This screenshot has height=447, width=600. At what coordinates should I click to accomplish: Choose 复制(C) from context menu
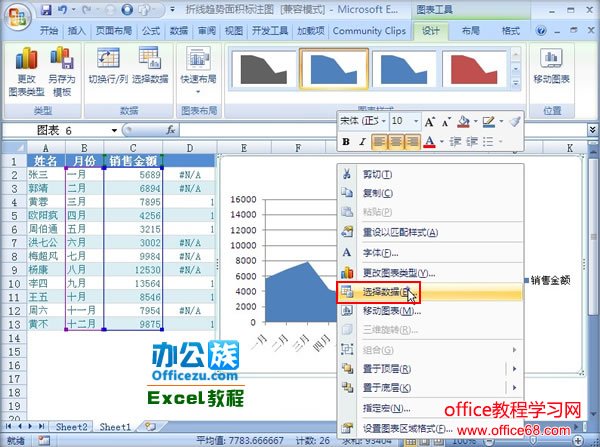(430, 193)
